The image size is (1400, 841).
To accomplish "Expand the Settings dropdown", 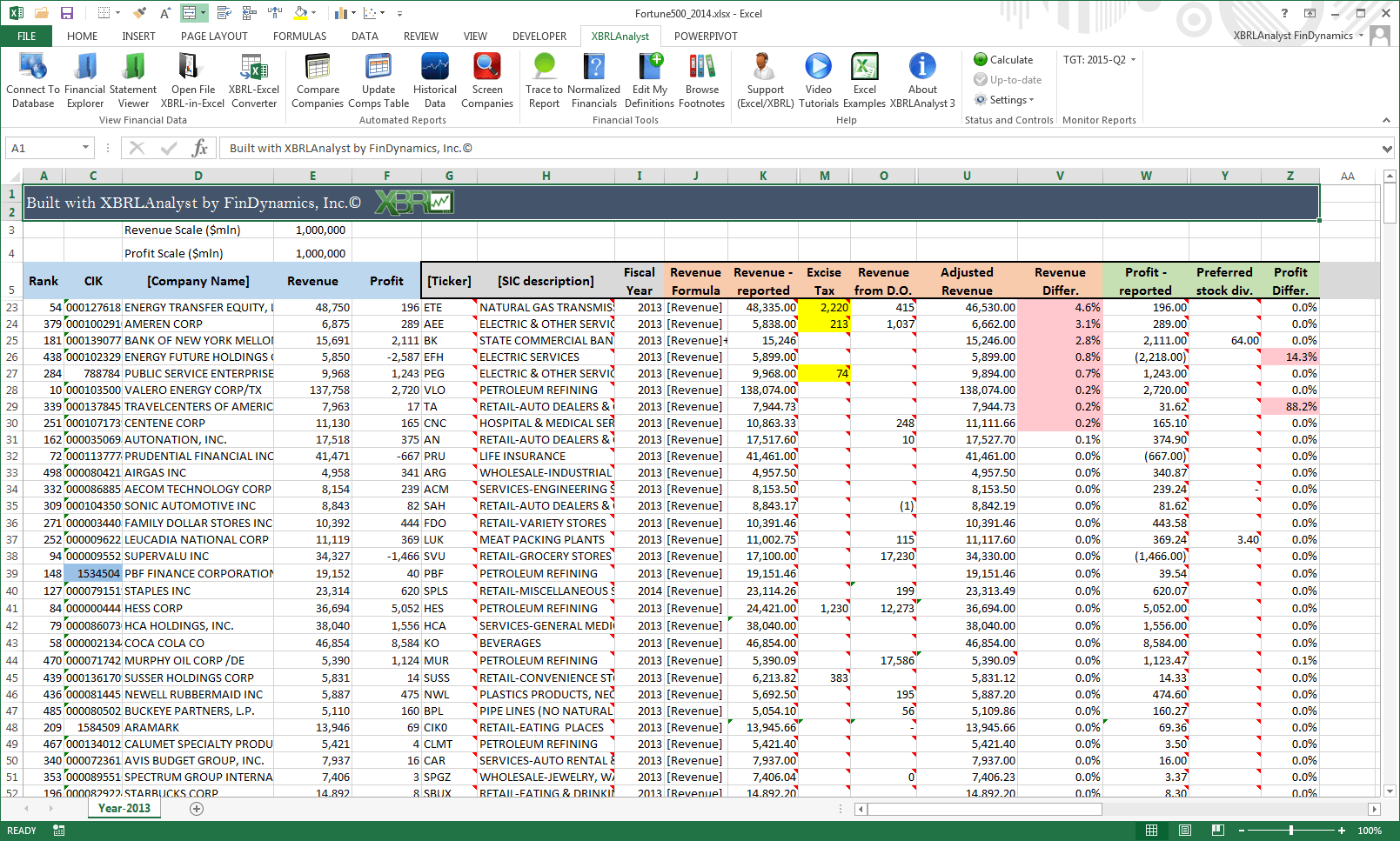I will tap(1007, 99).
